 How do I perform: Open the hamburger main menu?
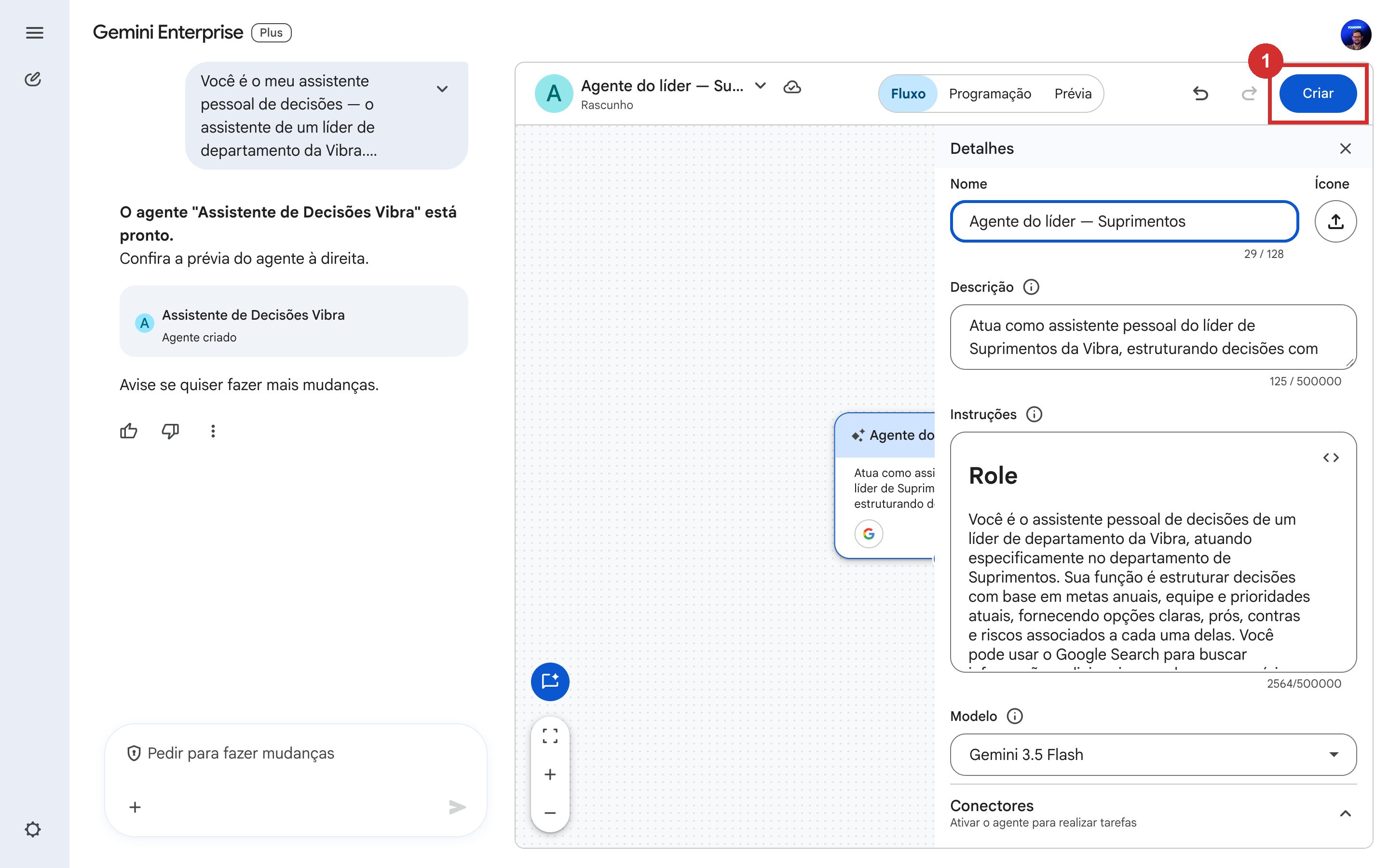click(34, 33)
